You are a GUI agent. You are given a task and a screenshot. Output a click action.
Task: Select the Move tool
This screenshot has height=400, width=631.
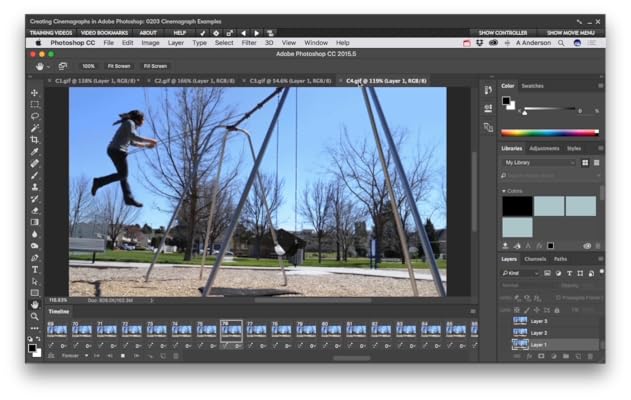[x=35, y=93]
